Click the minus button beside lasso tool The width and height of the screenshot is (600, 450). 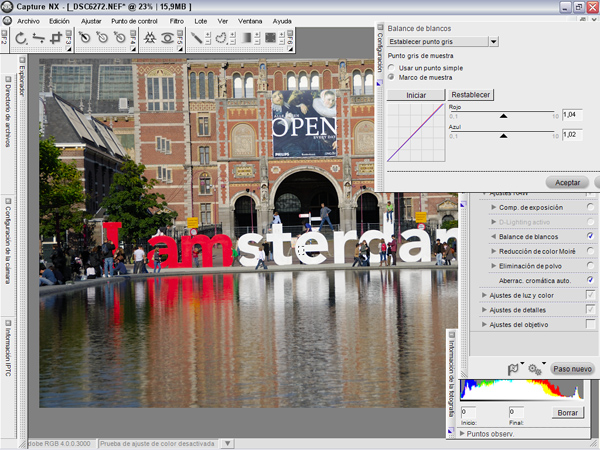pyautogui.click(x=232, y=41)
